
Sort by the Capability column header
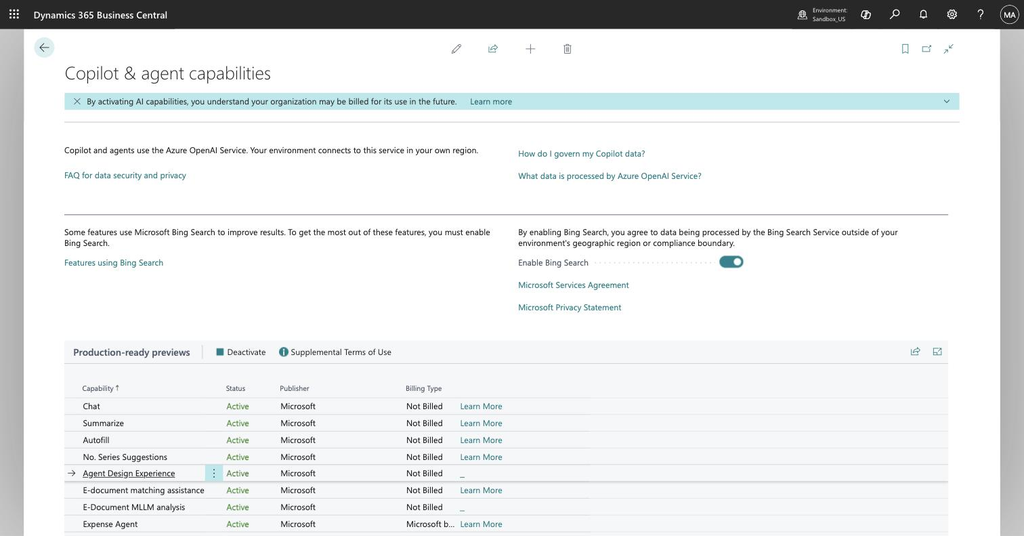point(101,388)
